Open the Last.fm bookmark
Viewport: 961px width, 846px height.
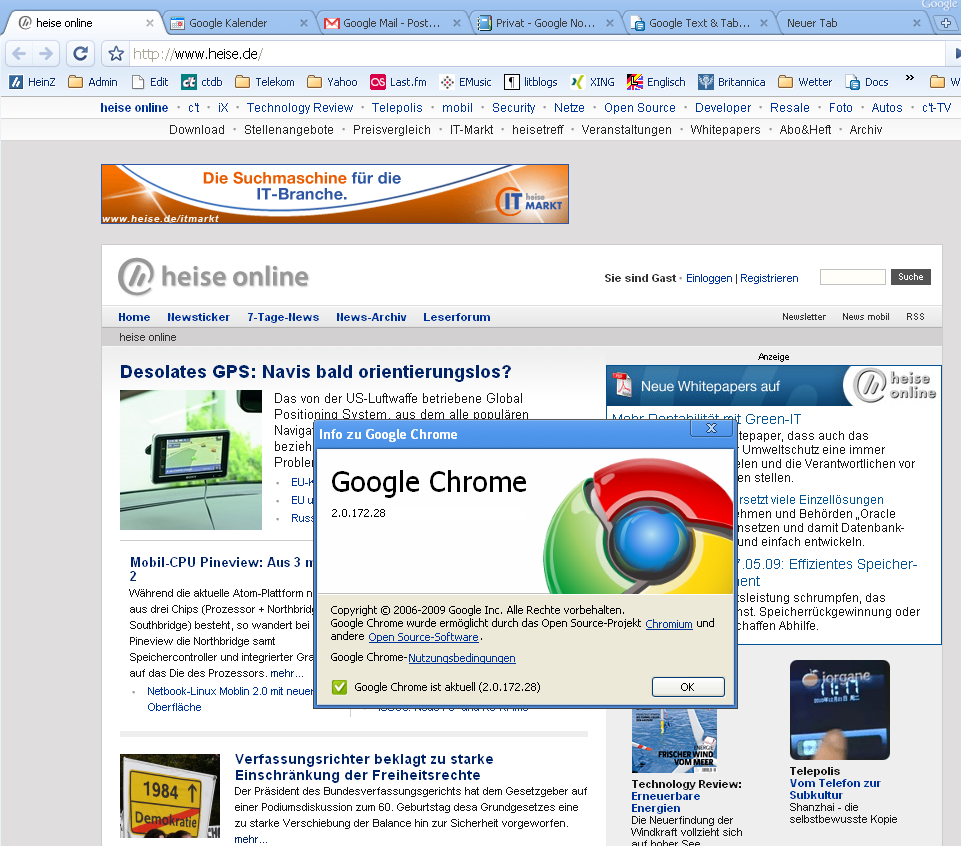point(398,82)
